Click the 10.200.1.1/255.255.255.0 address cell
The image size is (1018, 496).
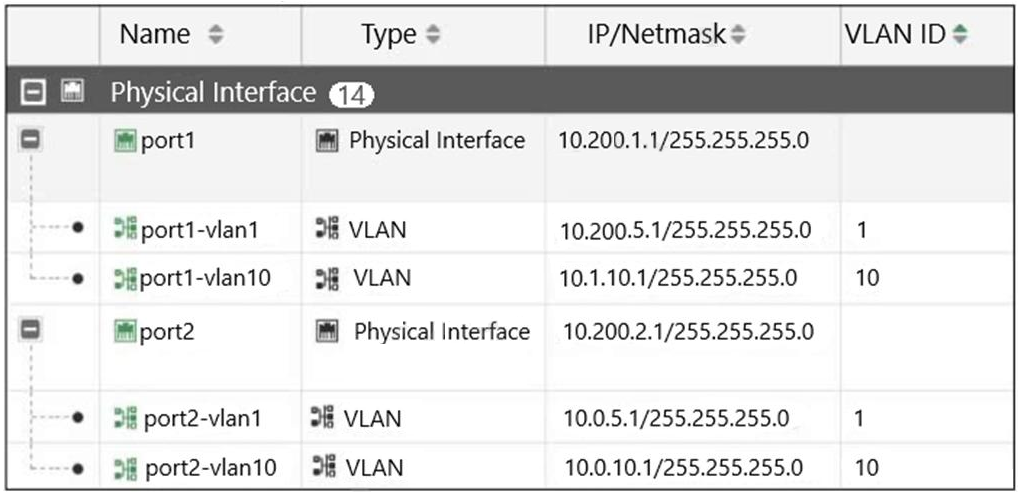click(683, 141)
